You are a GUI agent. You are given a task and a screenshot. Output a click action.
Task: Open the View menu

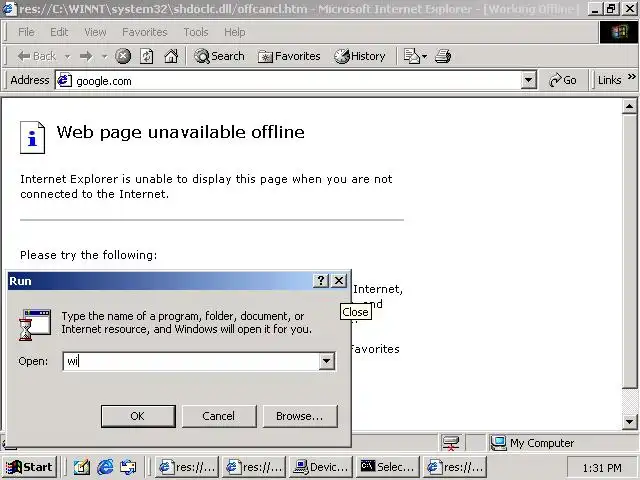pos(95,32)
